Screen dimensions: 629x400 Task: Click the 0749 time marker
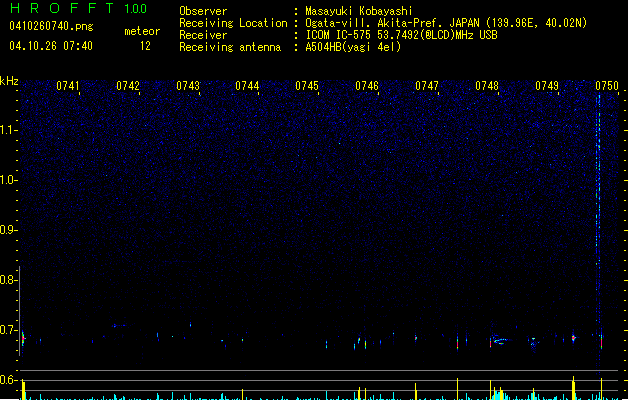pos(547,86)
